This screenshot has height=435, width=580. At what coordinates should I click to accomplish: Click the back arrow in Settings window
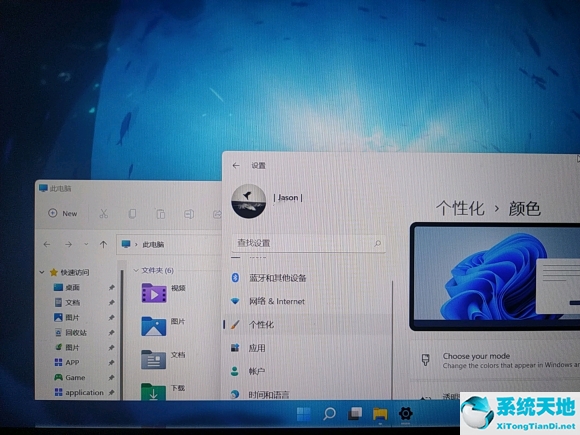(236, 165)
